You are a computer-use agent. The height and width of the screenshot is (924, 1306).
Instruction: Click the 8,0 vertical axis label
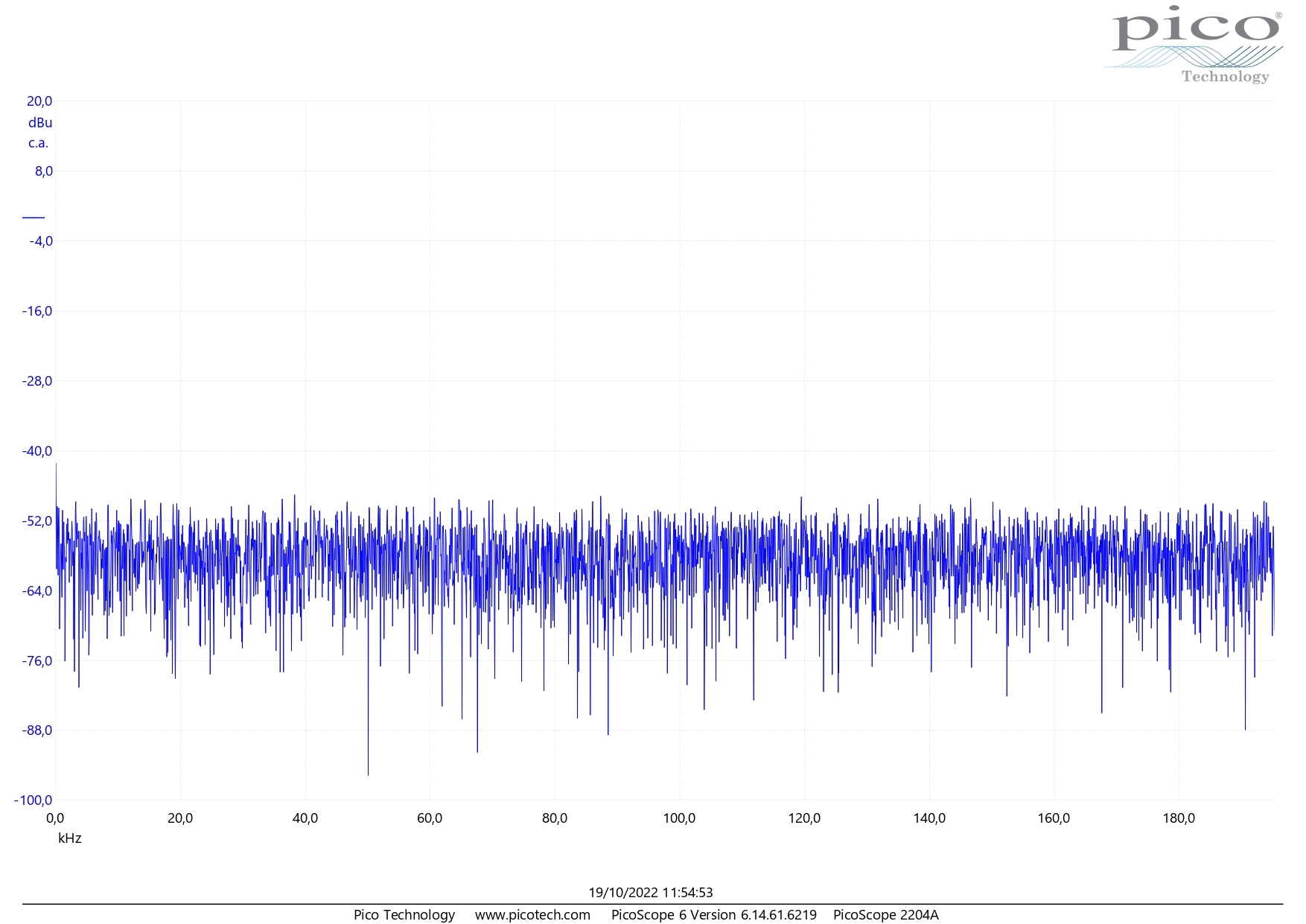pos(44,171)
